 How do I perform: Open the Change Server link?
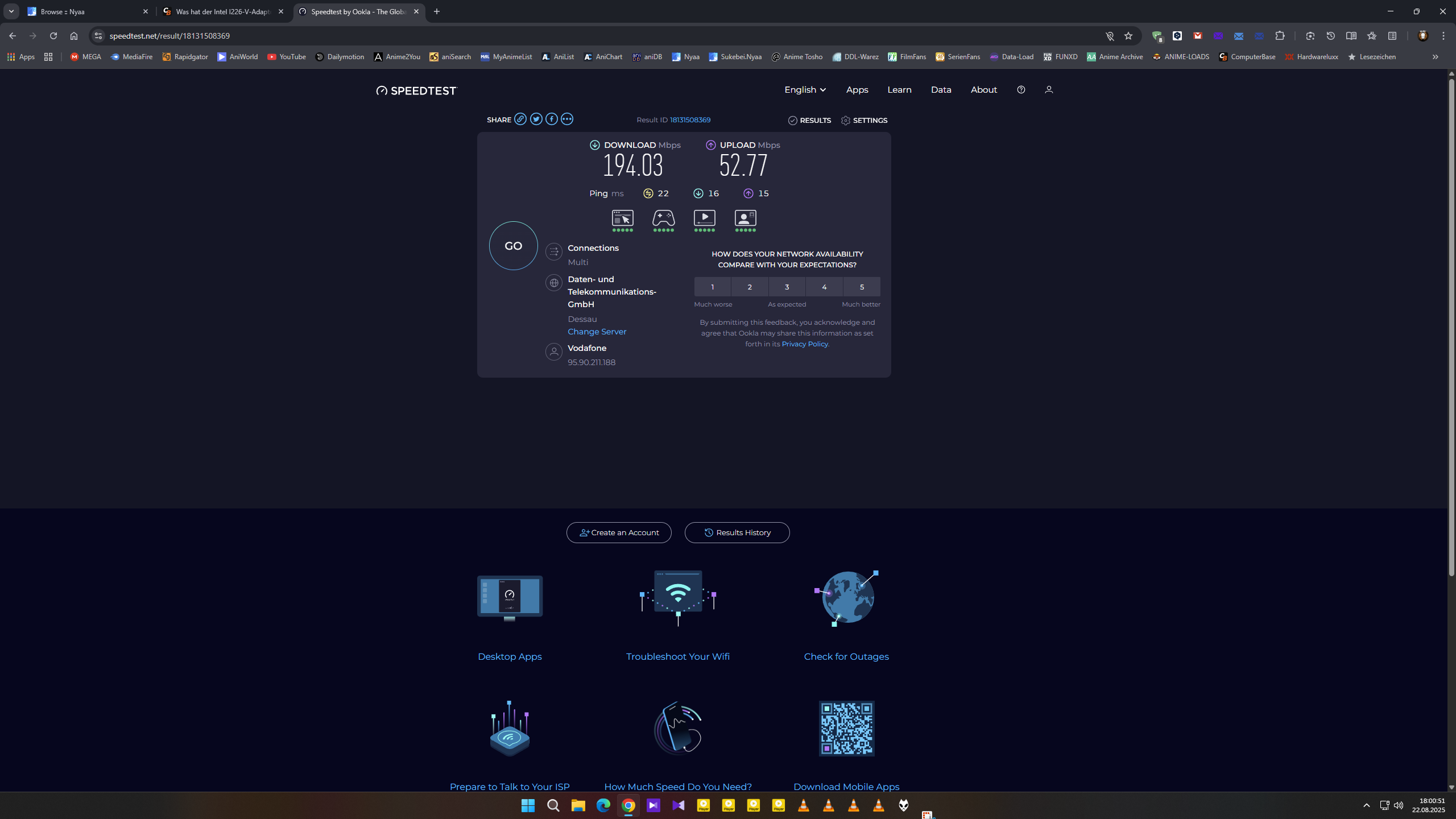coord(597,332)
